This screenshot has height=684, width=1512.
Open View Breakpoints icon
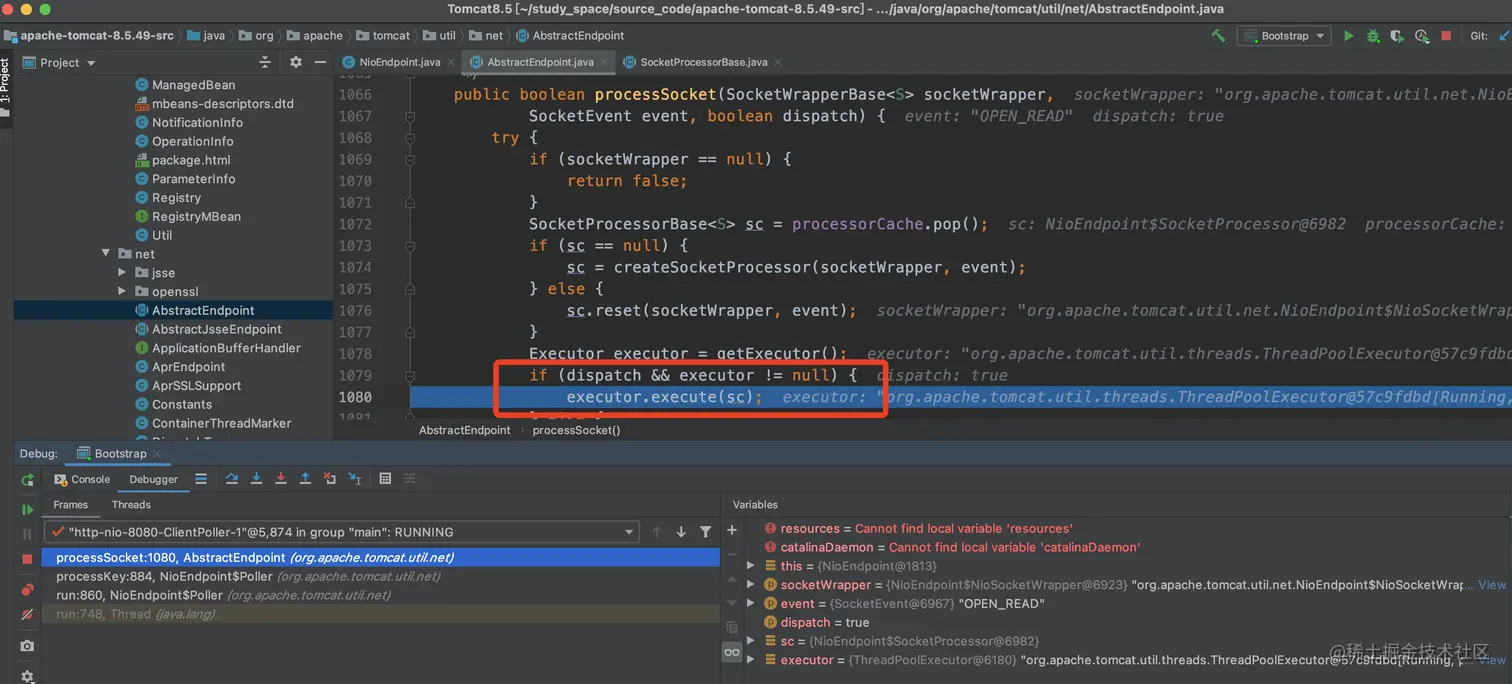(x=27, y=589)
